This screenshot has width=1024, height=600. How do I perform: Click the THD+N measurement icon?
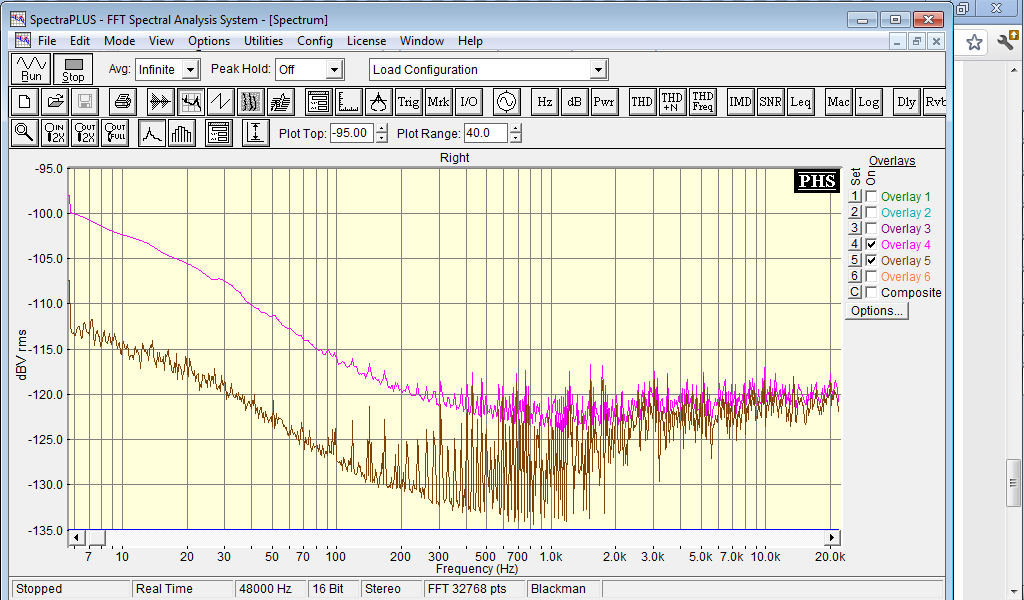pyautogui.click(x=672, y=101)
